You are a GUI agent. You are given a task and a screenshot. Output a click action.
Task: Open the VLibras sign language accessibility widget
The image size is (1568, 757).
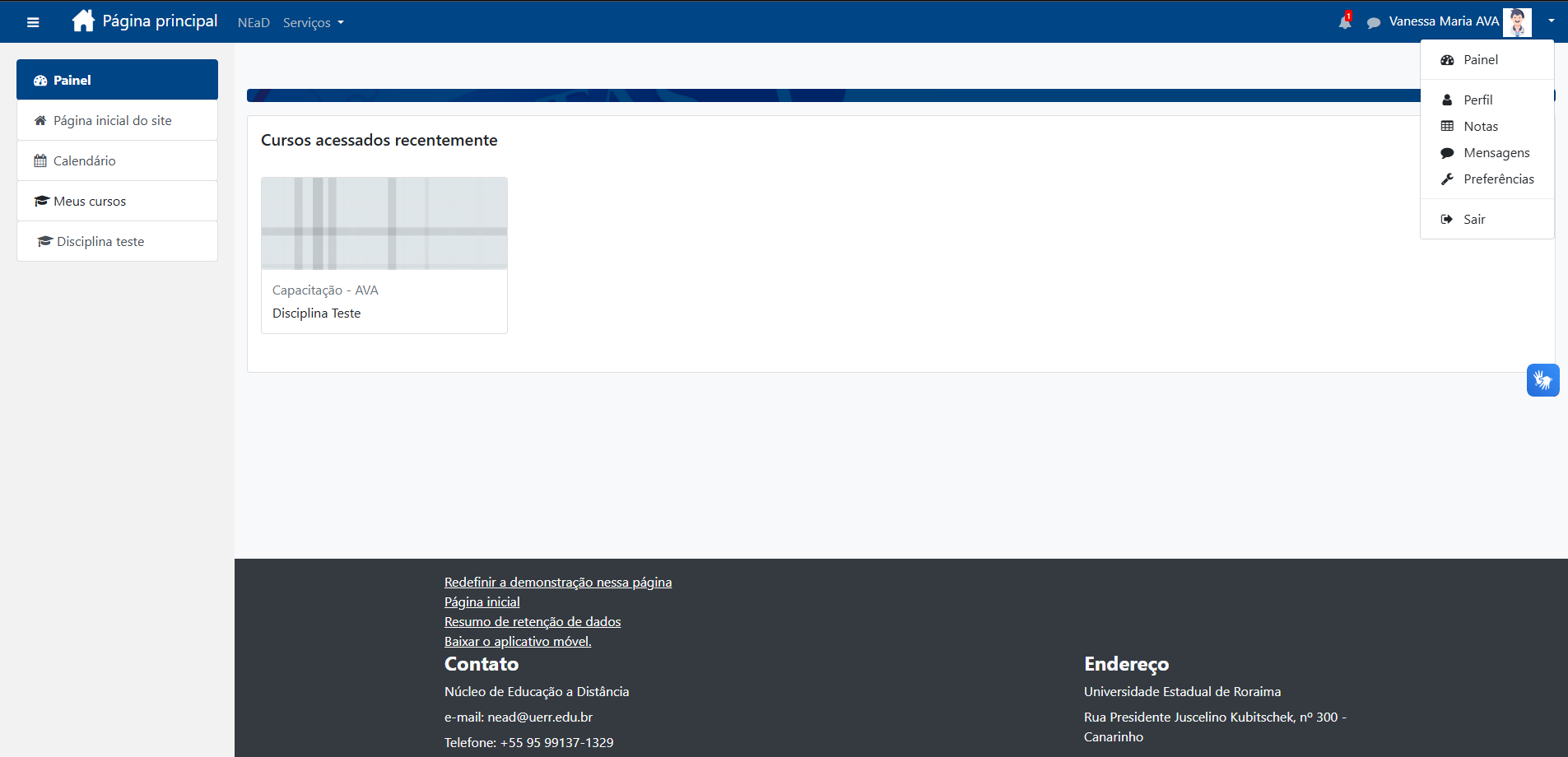click(1542, 380)
